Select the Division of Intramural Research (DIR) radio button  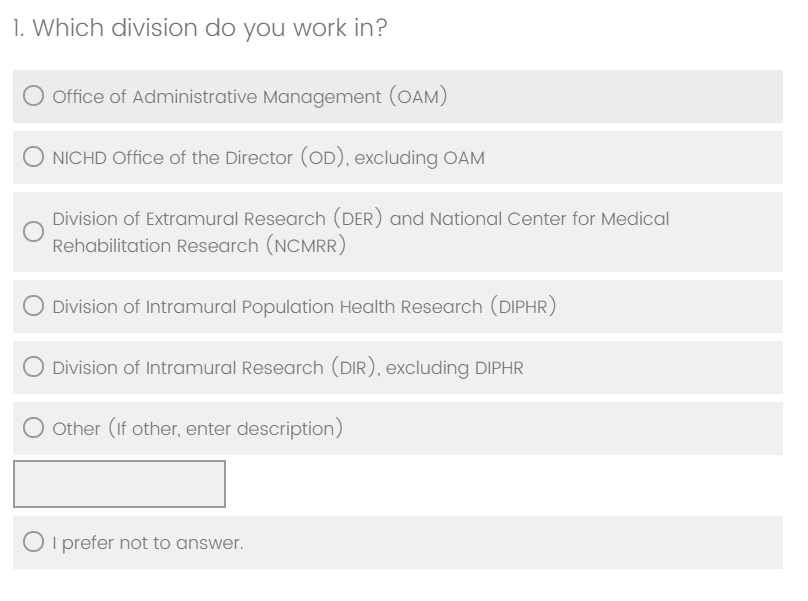click(x=34, y=368)
